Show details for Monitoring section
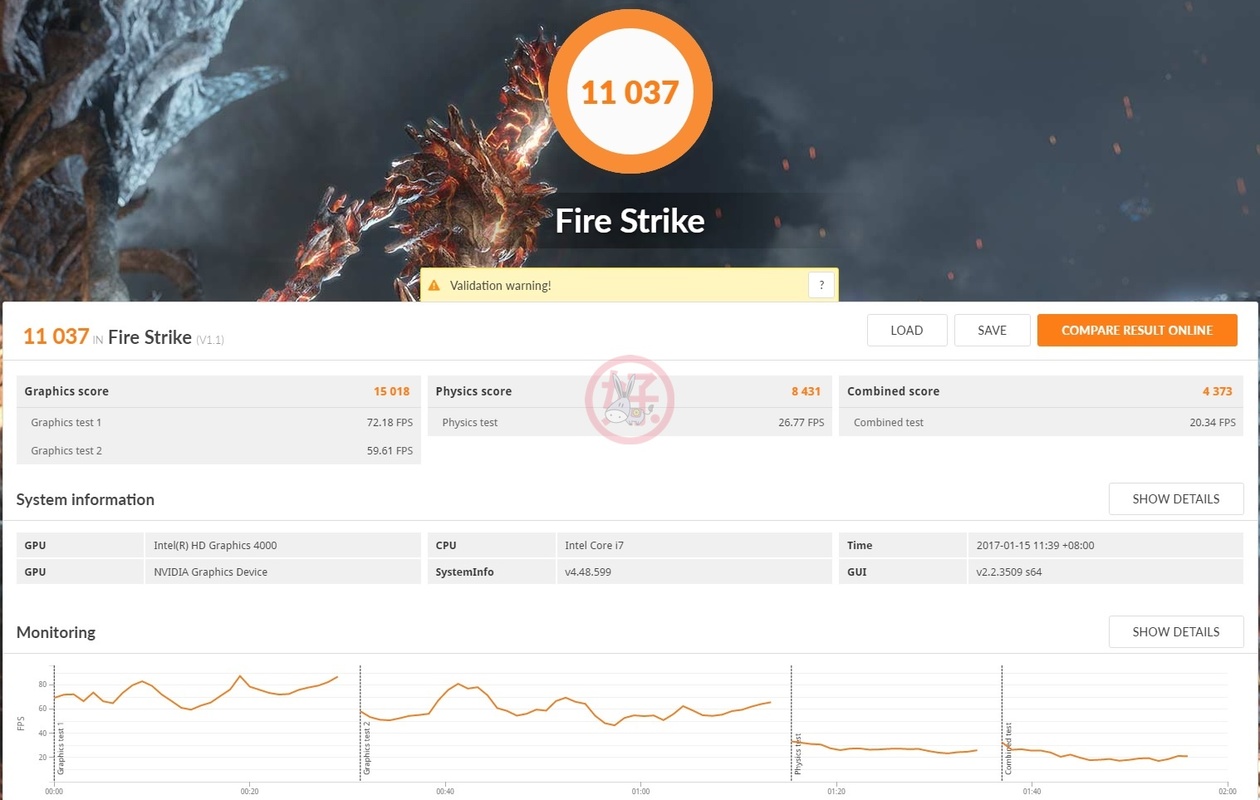 click(x=1176, y=632)
